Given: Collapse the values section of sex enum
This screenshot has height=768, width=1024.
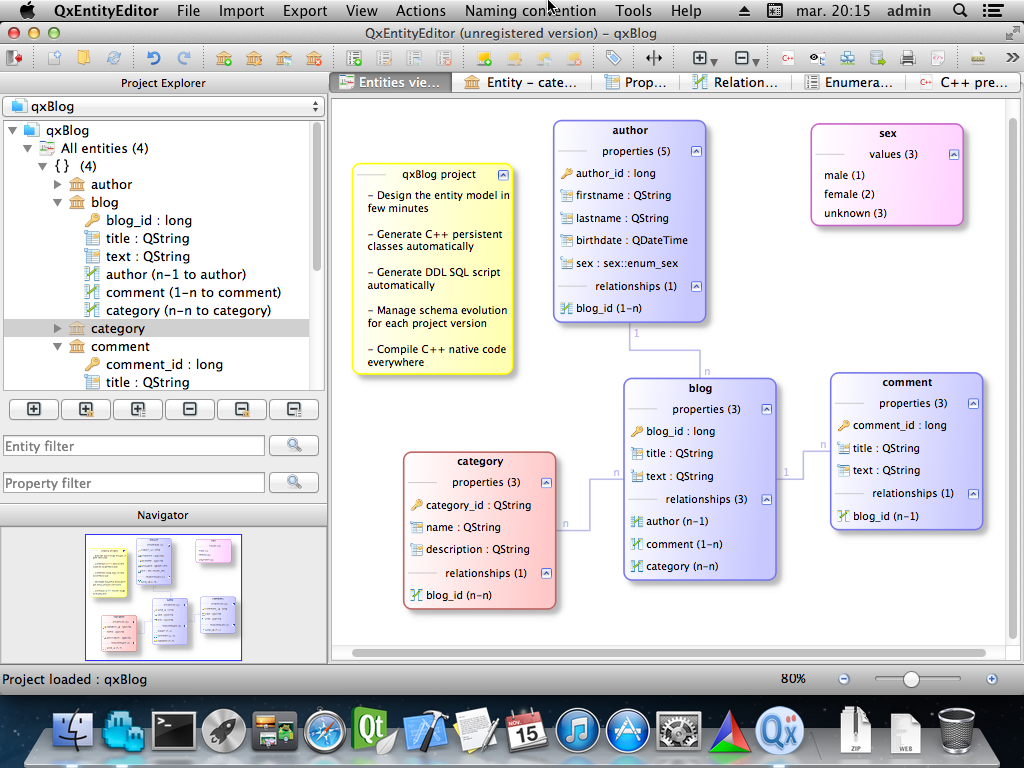Looking at the screenshot, I should (x=954, y=155).
